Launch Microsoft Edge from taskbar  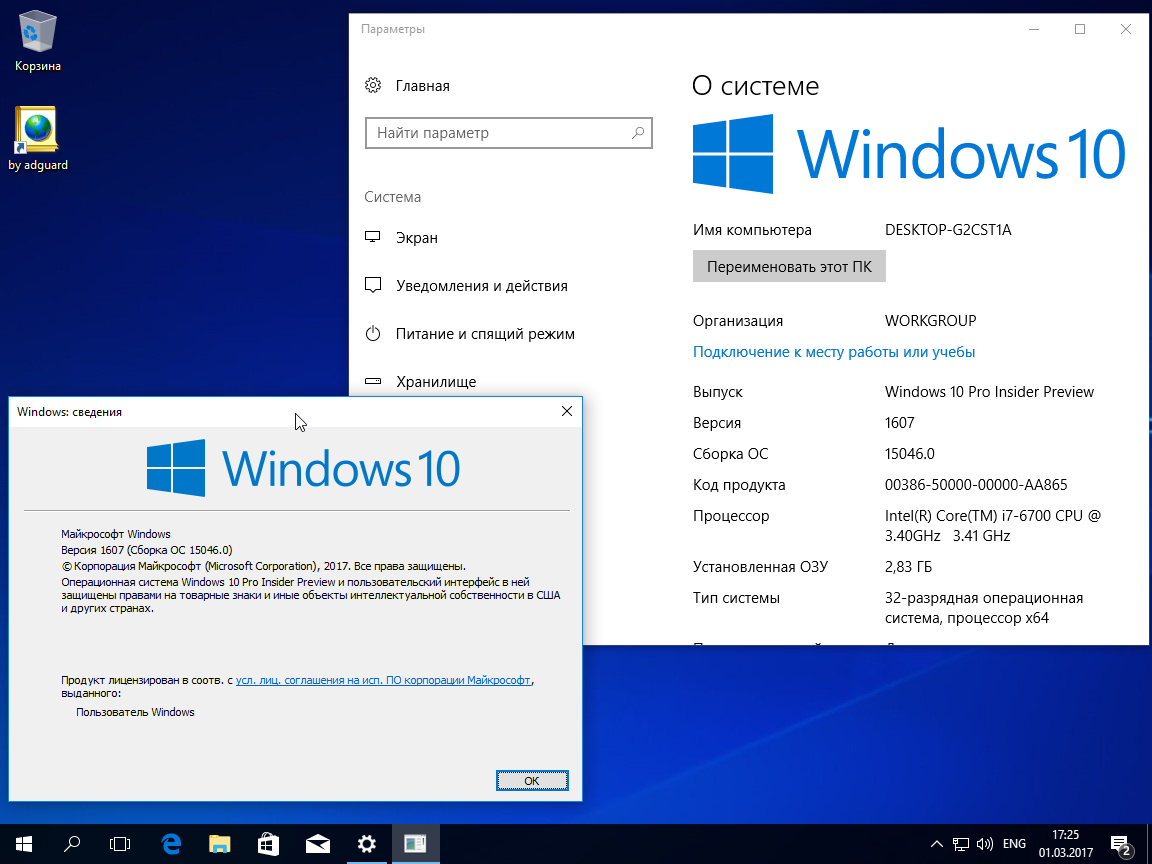point(171,844)
